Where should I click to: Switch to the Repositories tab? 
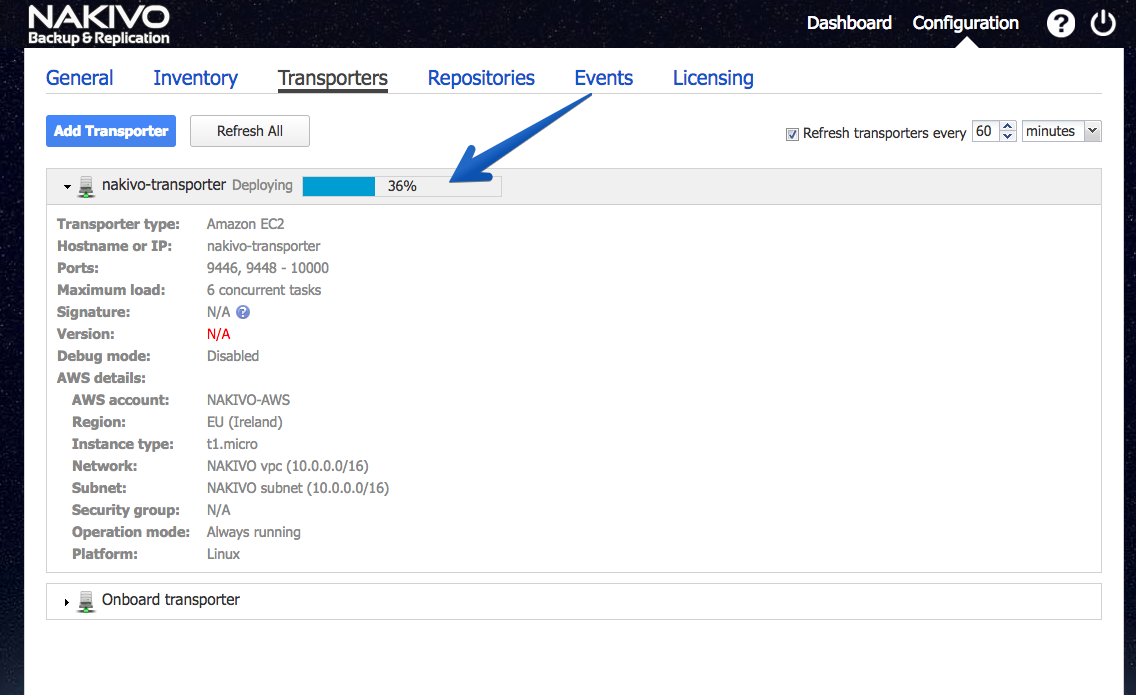481,78
